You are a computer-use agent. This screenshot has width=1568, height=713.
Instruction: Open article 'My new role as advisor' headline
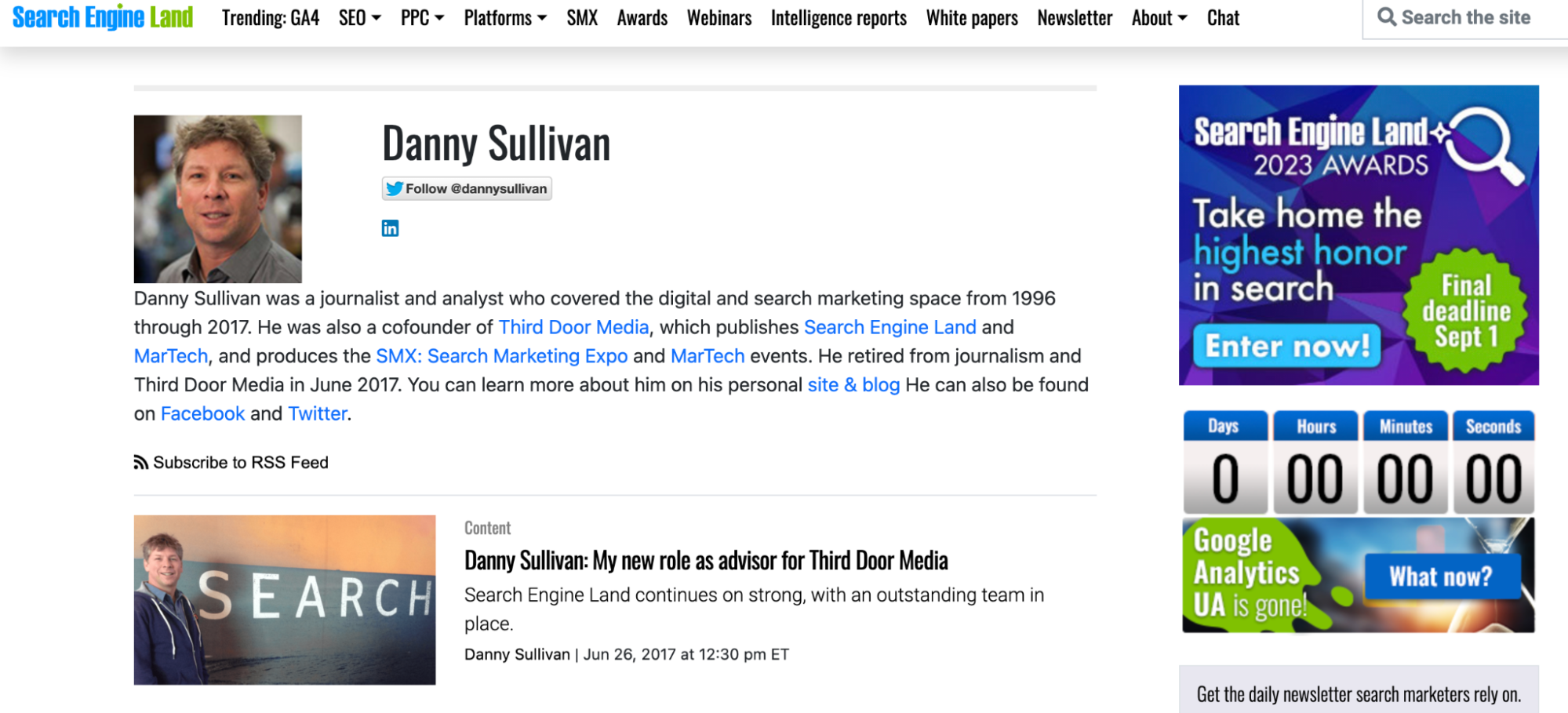coord(706,561)
